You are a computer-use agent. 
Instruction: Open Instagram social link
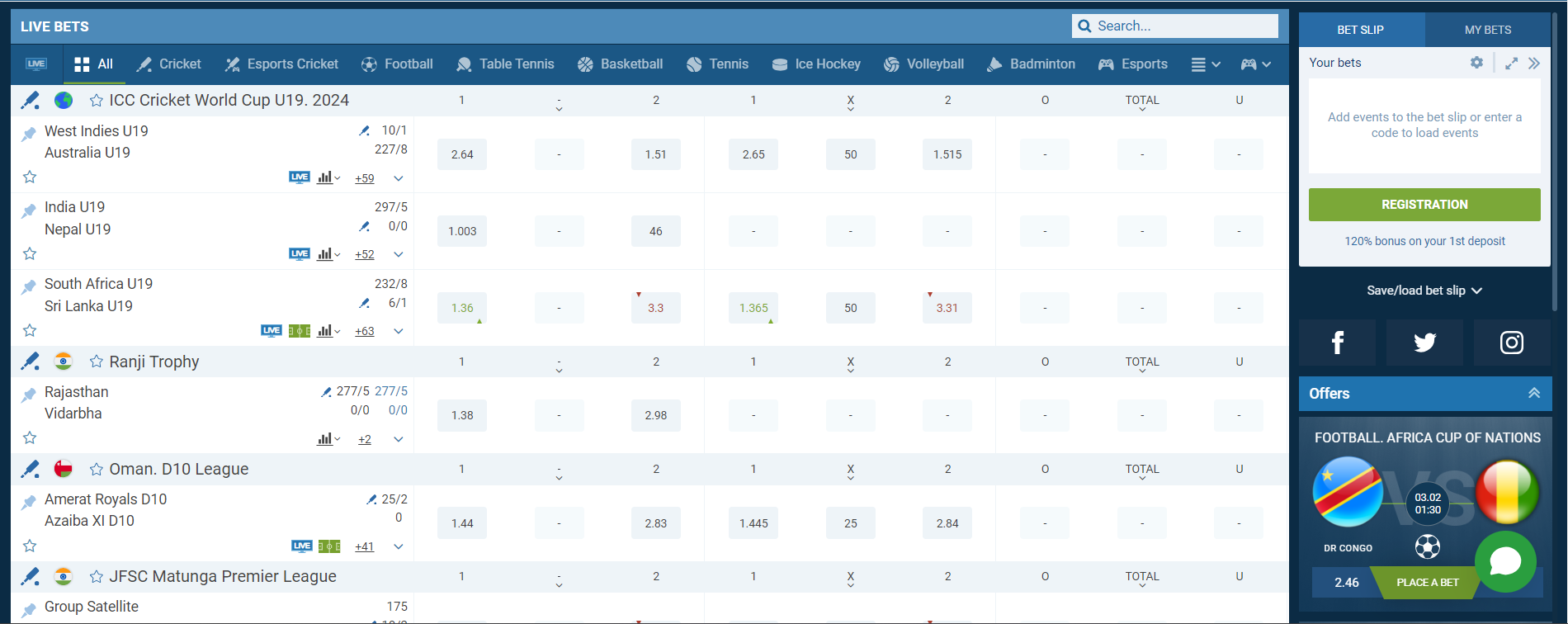1511,343
